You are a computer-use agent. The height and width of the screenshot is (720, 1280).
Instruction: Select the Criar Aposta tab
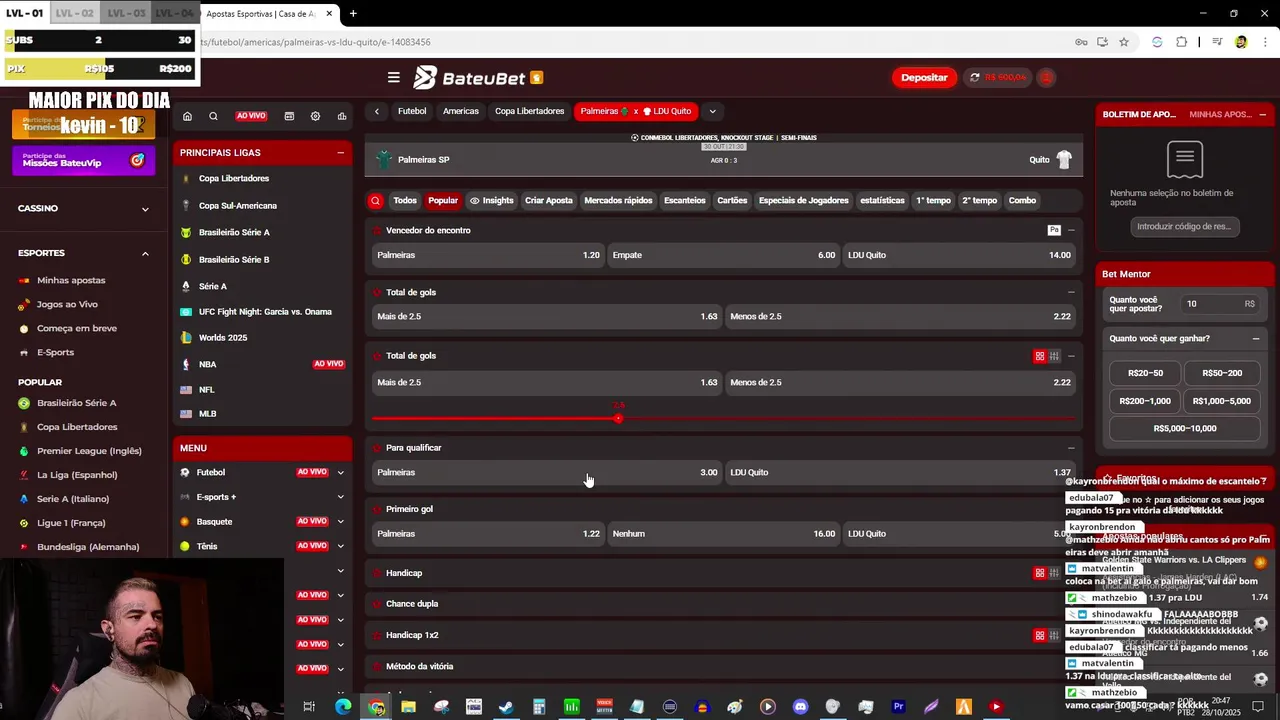point(549,200)
